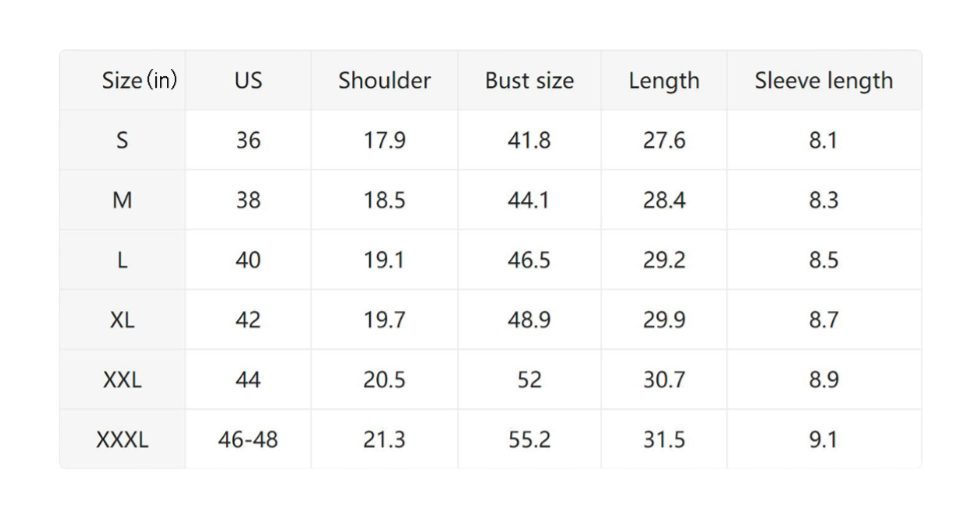This screenshot has width=967, height=532.
Task: Click the 52 bust size cell
Action: (x=529, y=380)
